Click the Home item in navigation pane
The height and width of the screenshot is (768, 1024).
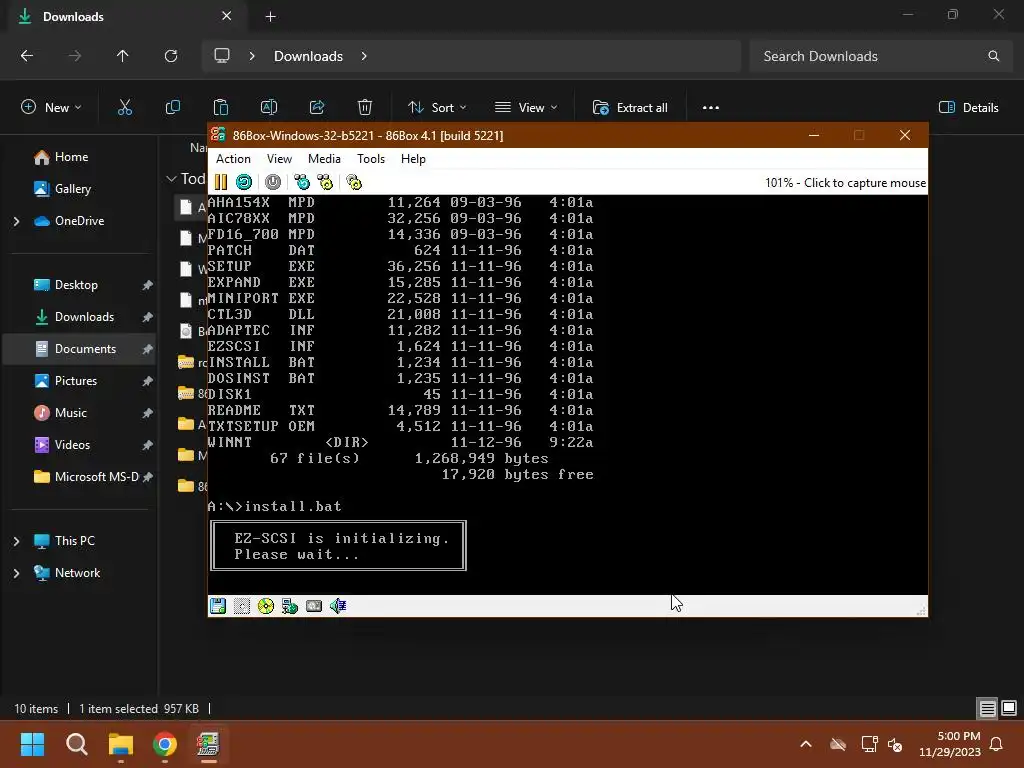coord(82,157)
